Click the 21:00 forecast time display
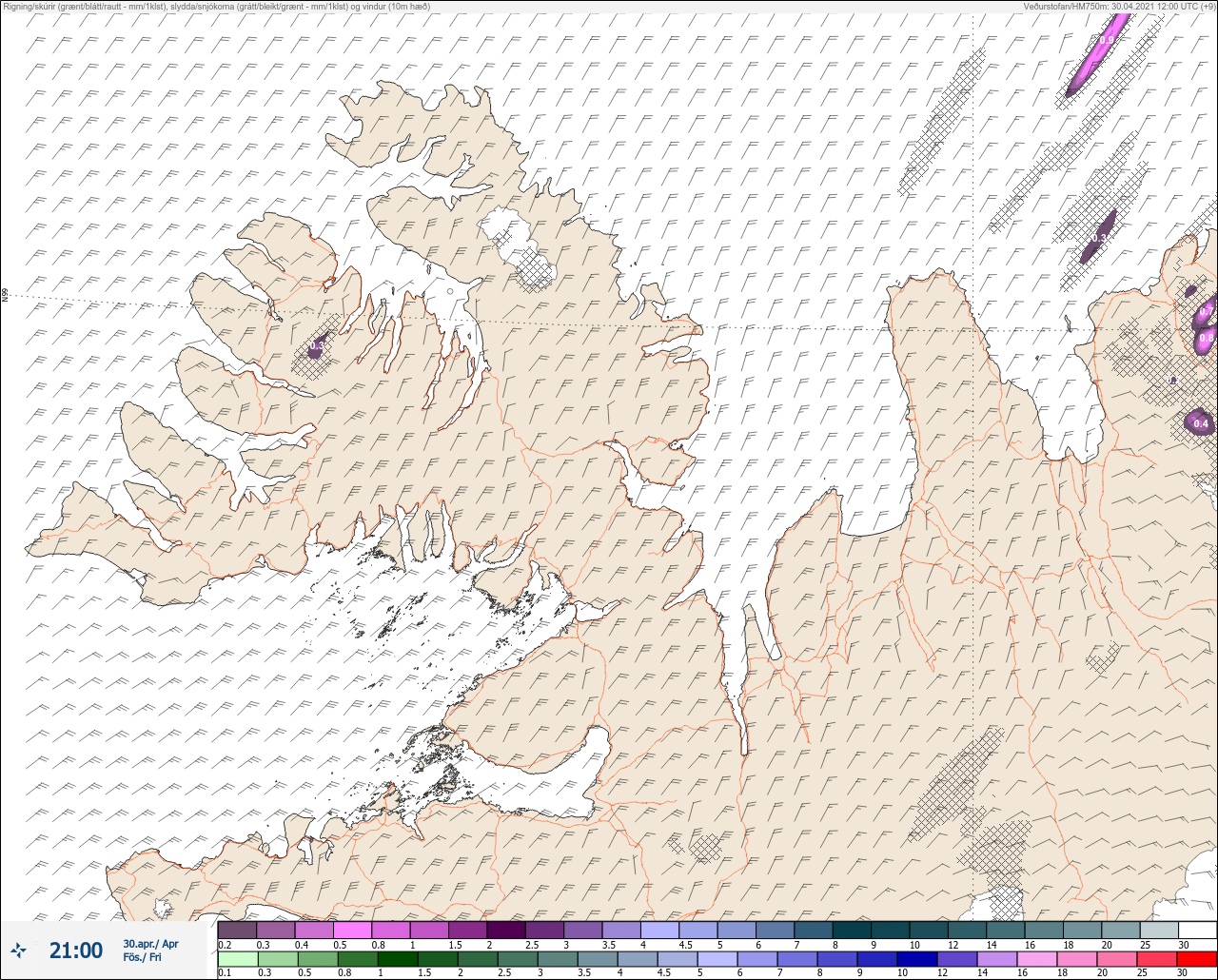This screenshot has height=980, width=1218. tap(76, 951)
